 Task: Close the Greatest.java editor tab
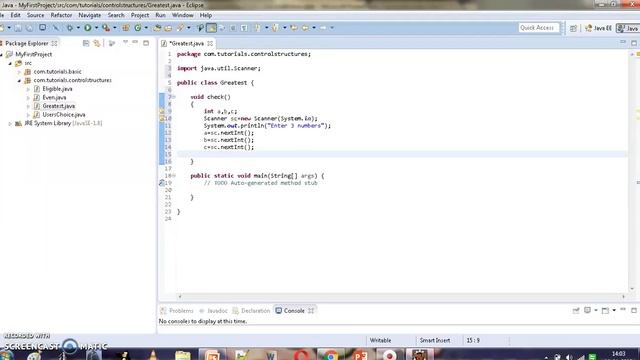pyautogui.click(x=210, y=43)
